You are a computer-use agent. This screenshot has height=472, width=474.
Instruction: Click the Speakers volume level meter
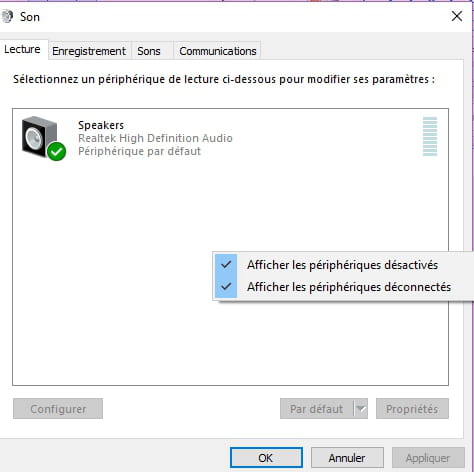(x=430, y=136)
